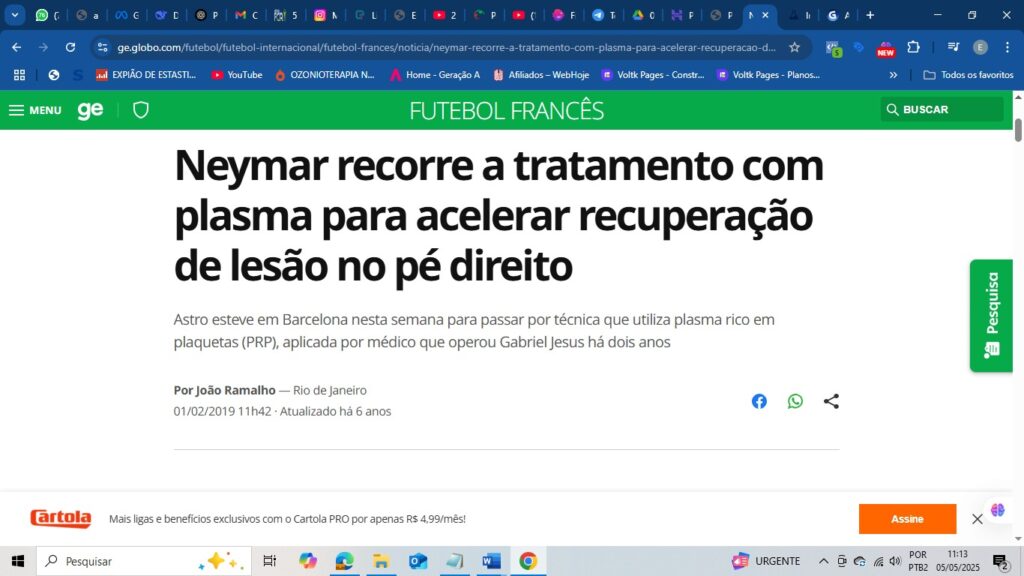Click the URGENTE taskbar widget
1024x576 pixels.
click(765, 561)
